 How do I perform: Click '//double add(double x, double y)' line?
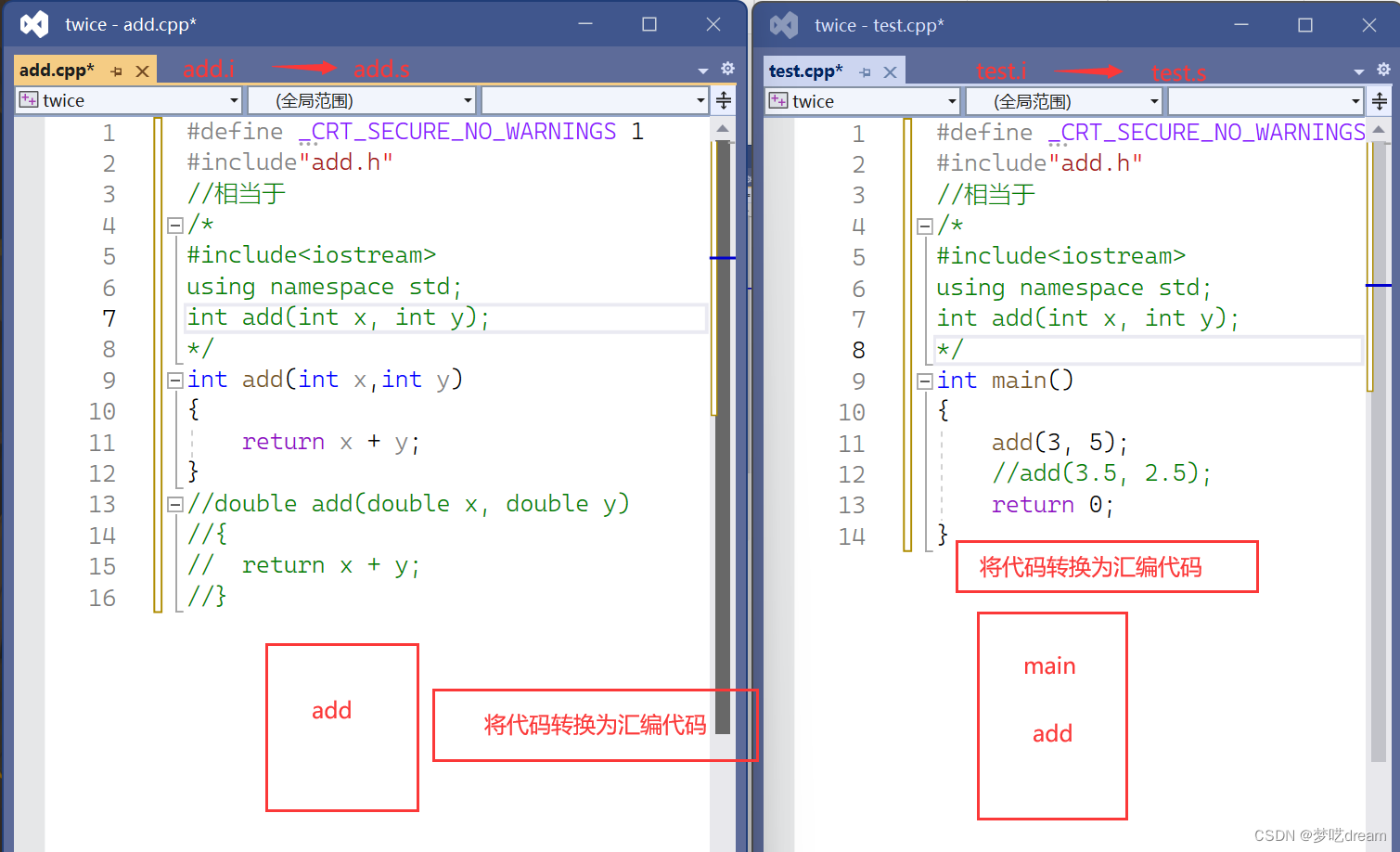point(408,504)
